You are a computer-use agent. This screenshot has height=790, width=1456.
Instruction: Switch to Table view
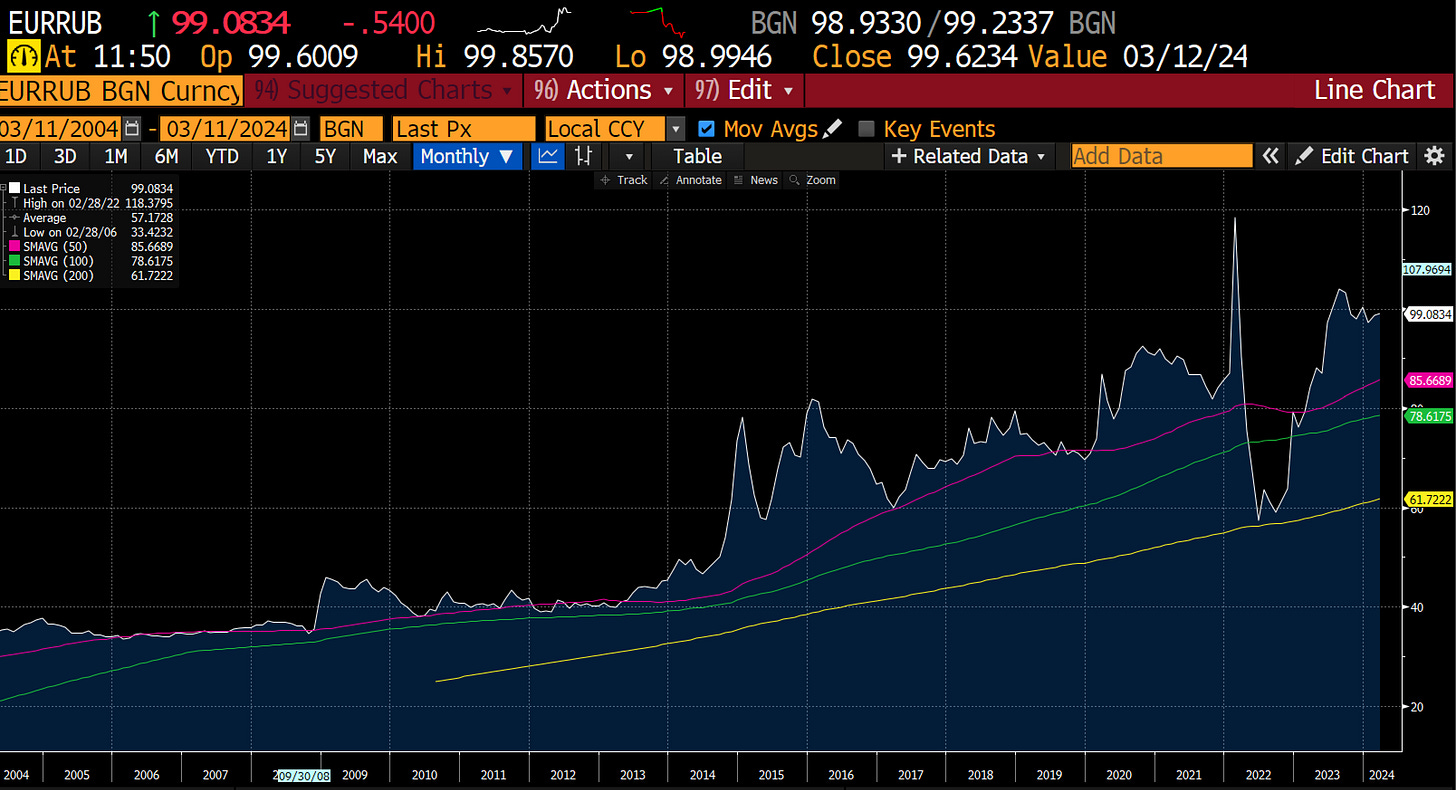[697, 156]
